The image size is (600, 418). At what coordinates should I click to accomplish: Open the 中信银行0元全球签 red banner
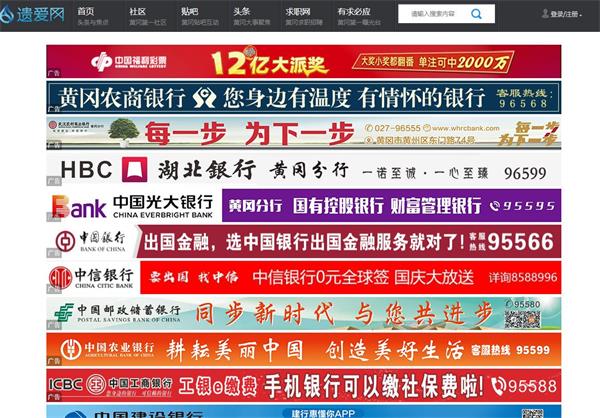point(351,278)
